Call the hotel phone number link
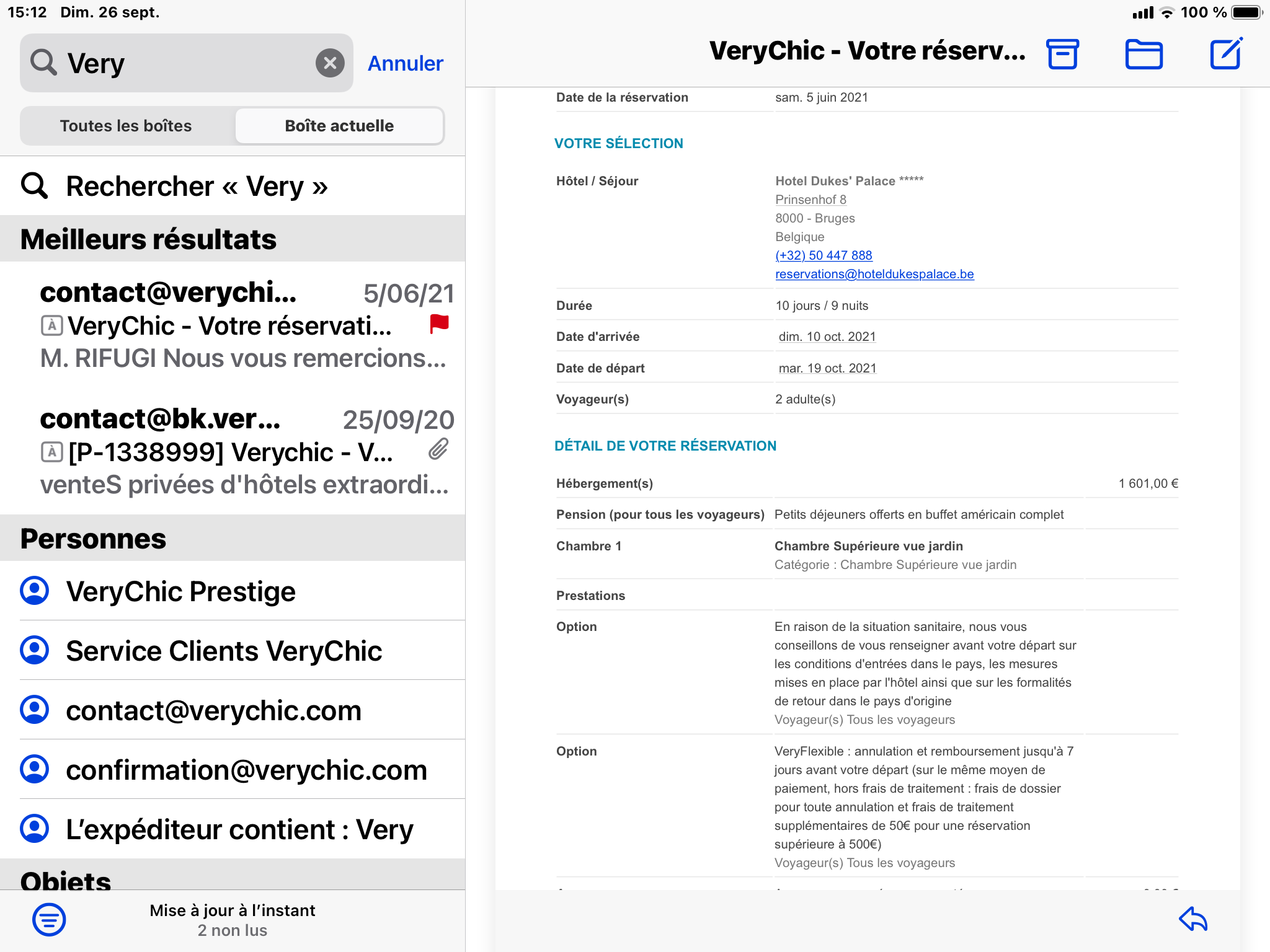Viewport: 1270px width, 952px height. (824, 255)
